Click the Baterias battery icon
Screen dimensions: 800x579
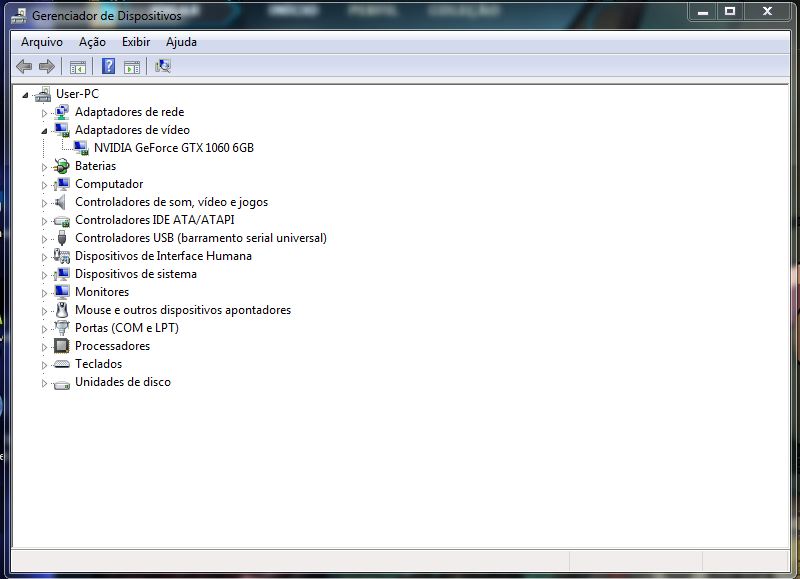62,166
